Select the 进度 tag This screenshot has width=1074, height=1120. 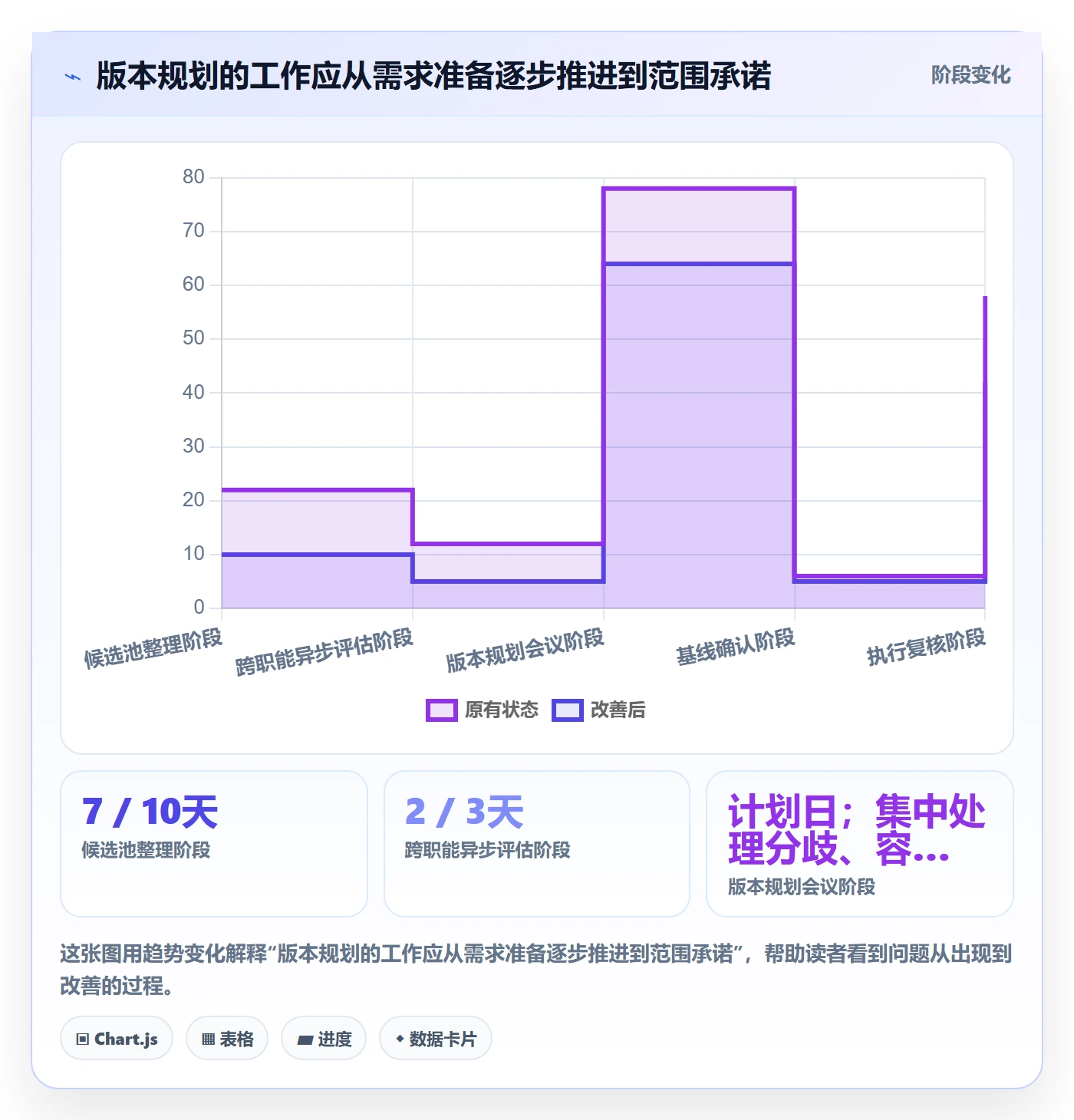[324, 1039]
